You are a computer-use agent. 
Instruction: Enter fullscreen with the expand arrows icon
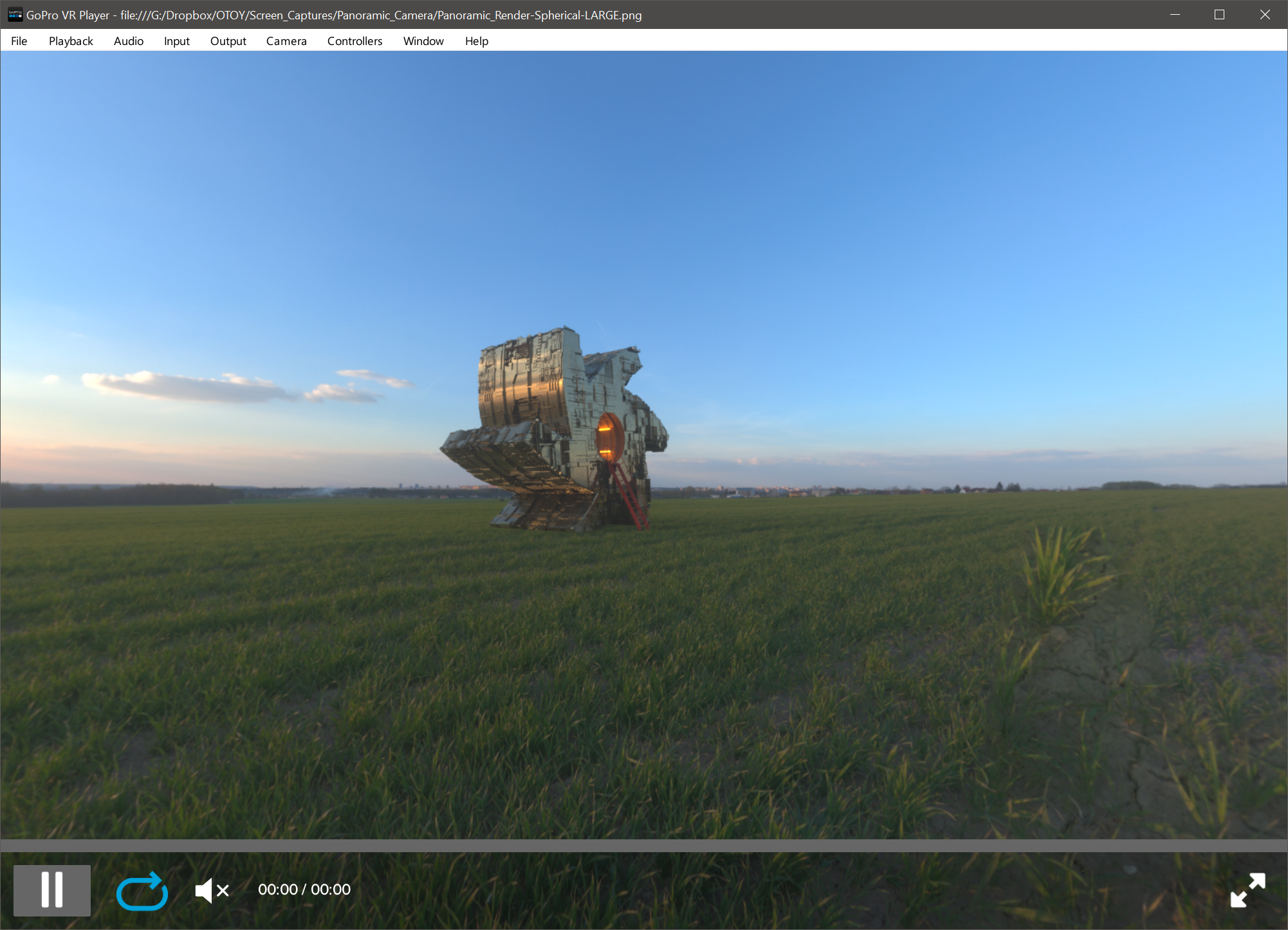pos(1247,890)
